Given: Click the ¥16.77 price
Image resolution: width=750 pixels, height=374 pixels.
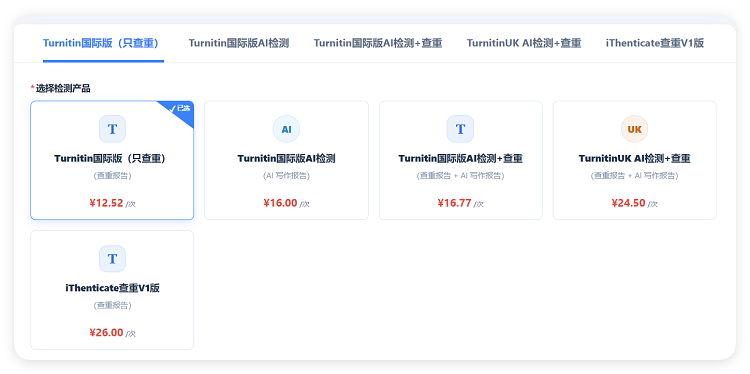Looking at the screenshot, I should 455,203.
